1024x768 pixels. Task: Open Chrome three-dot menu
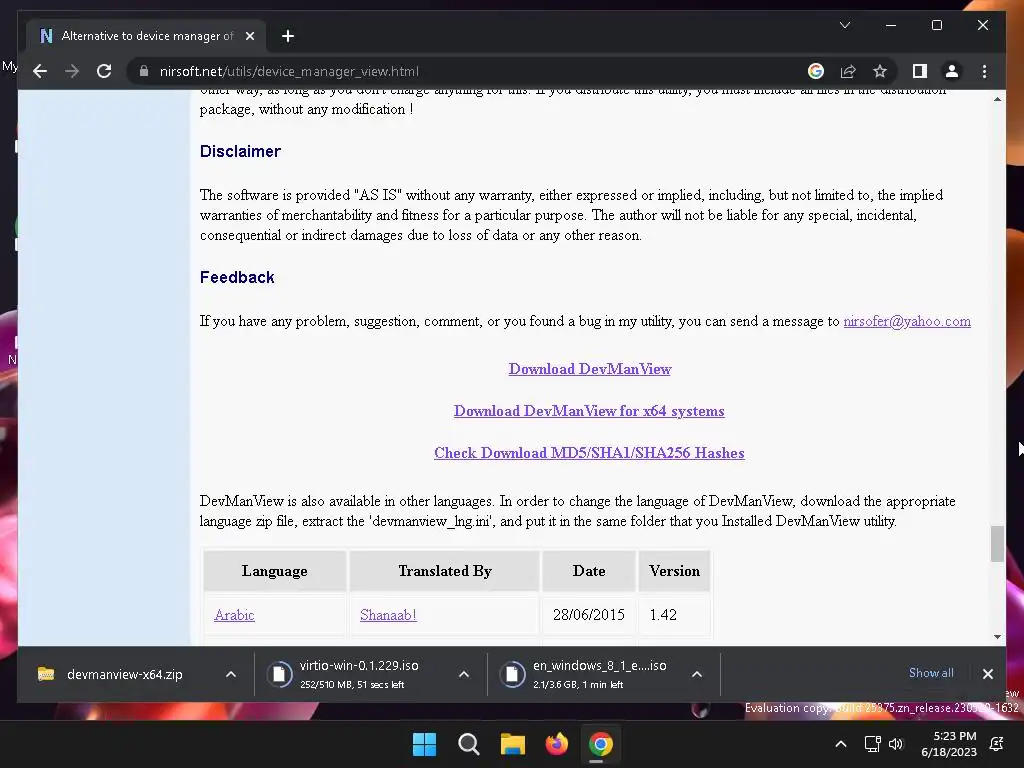pos(984,71)
